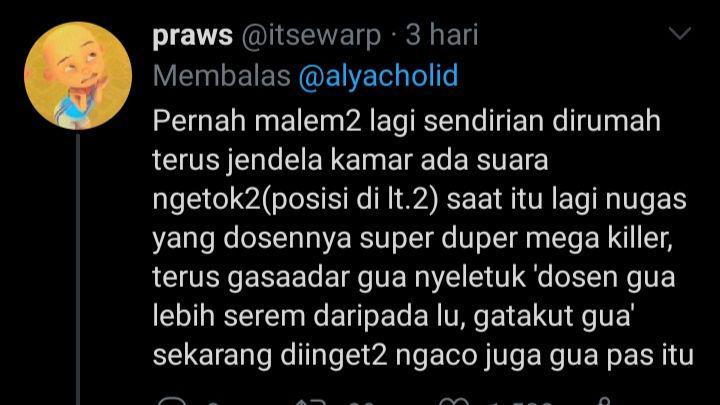View the like count next to the heart
The width and height of the screenshot is (720, 405).
tap(520, 403)
